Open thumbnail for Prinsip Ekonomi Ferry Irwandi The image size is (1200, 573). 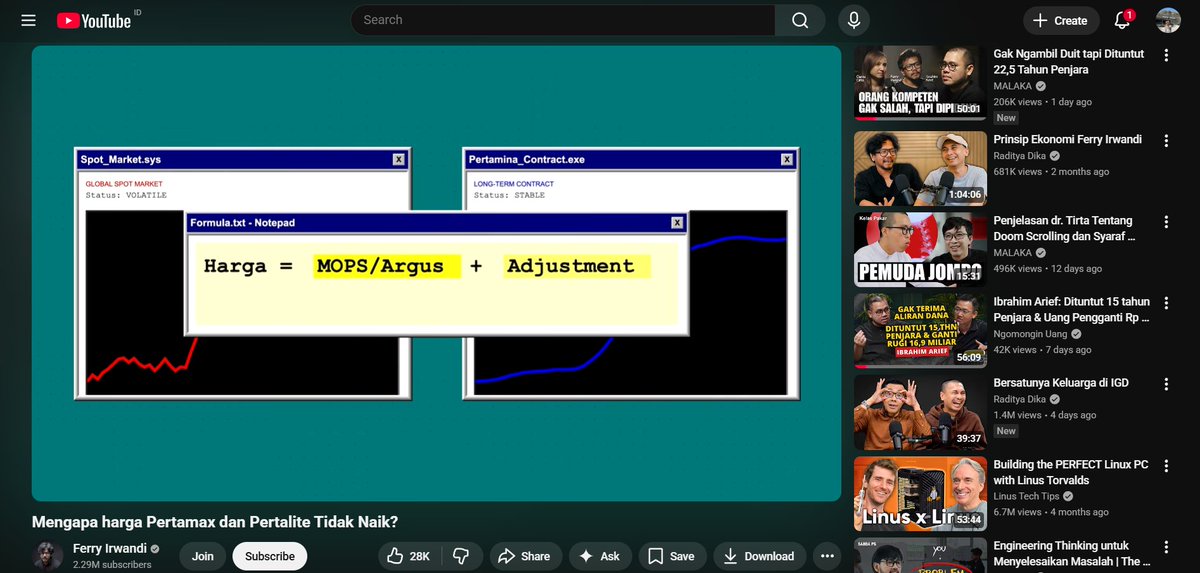920,168
